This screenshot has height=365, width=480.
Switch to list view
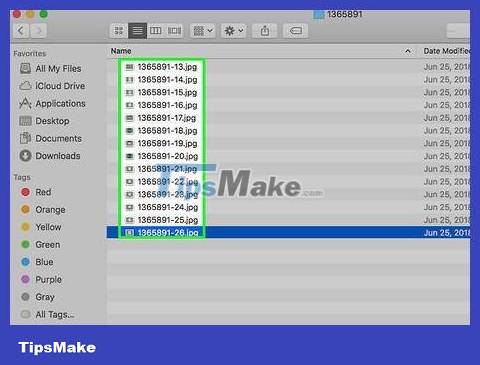pyautogui.click(x=137, y=31)
